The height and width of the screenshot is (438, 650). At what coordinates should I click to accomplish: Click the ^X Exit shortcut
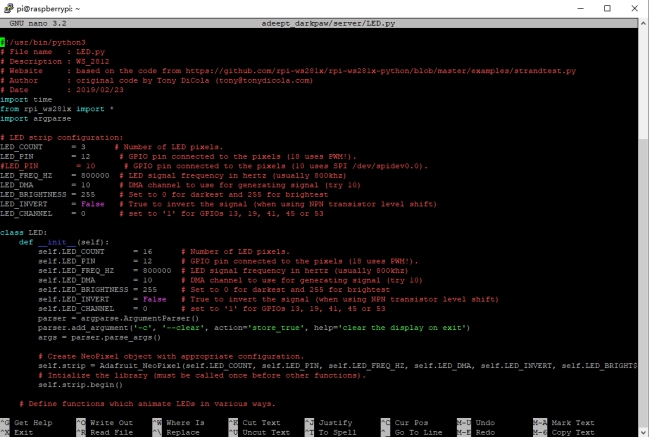17,432
